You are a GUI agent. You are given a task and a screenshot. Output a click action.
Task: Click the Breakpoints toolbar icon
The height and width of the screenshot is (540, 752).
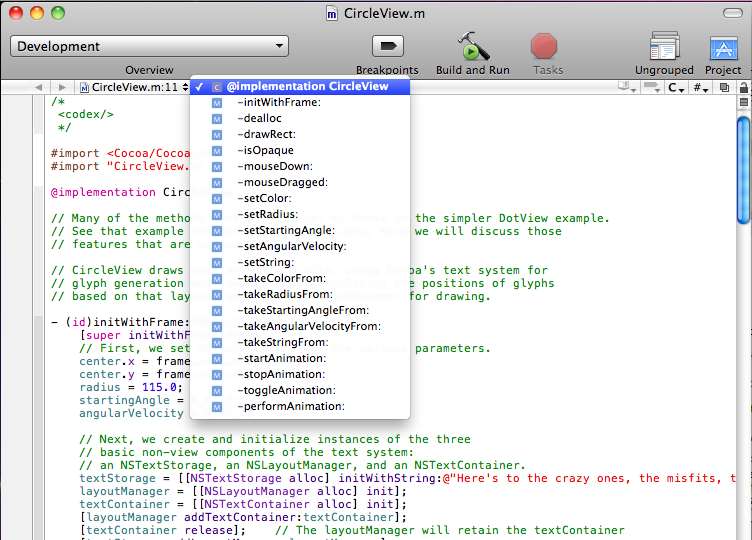387,46
